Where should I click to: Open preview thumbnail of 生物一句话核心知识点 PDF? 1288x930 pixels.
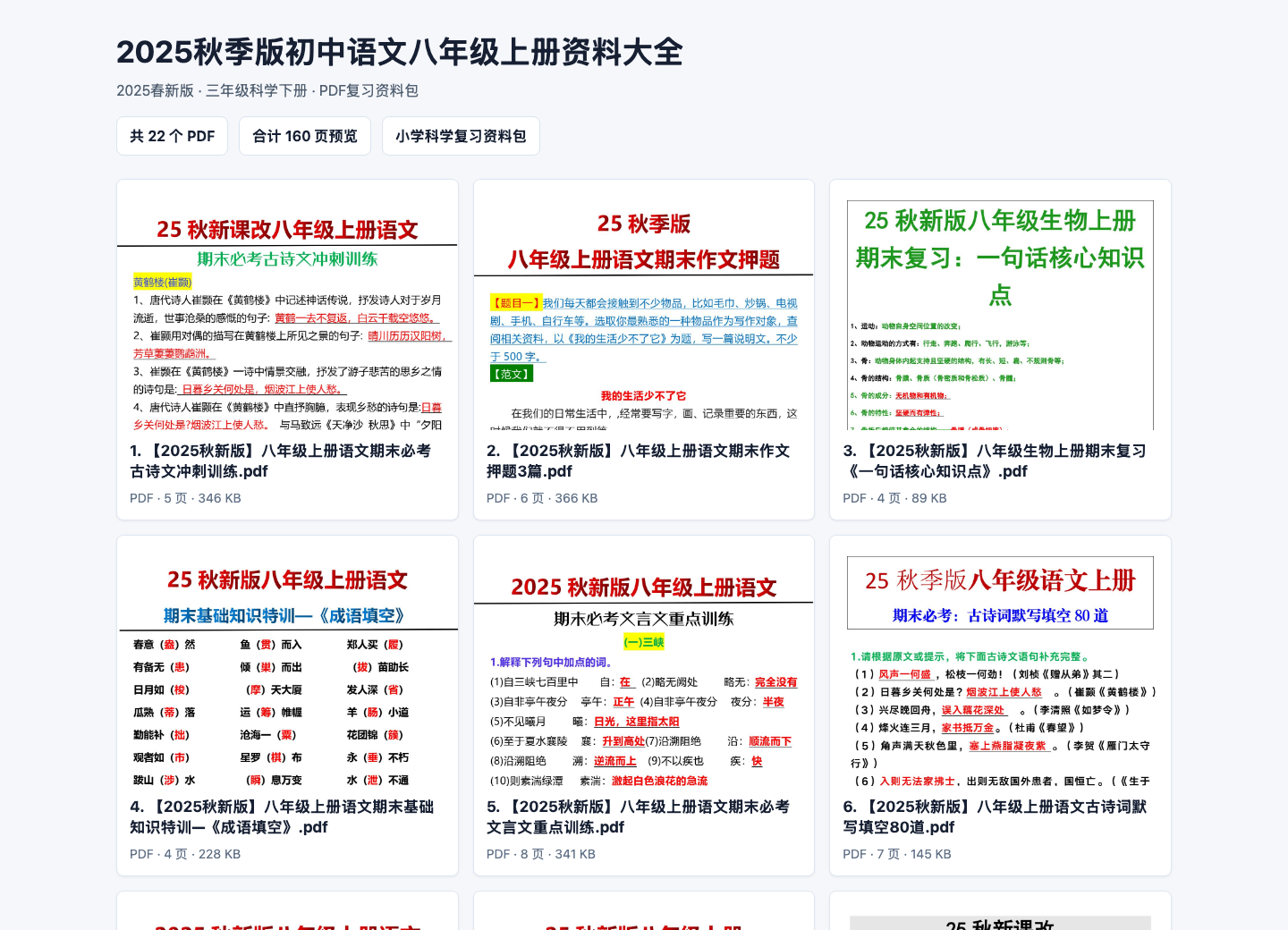1000,305
